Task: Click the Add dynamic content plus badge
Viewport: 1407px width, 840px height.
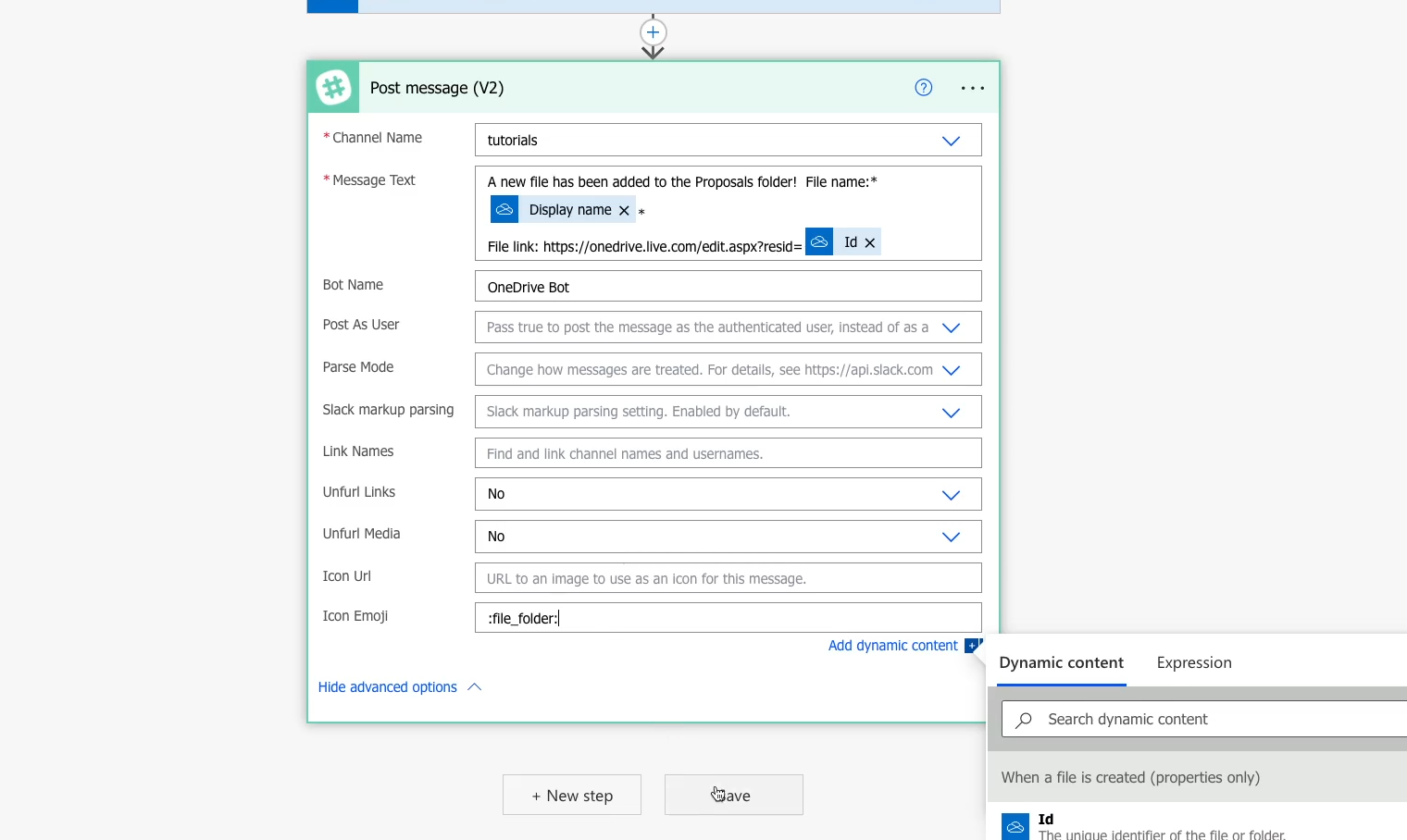Action: 972,646
